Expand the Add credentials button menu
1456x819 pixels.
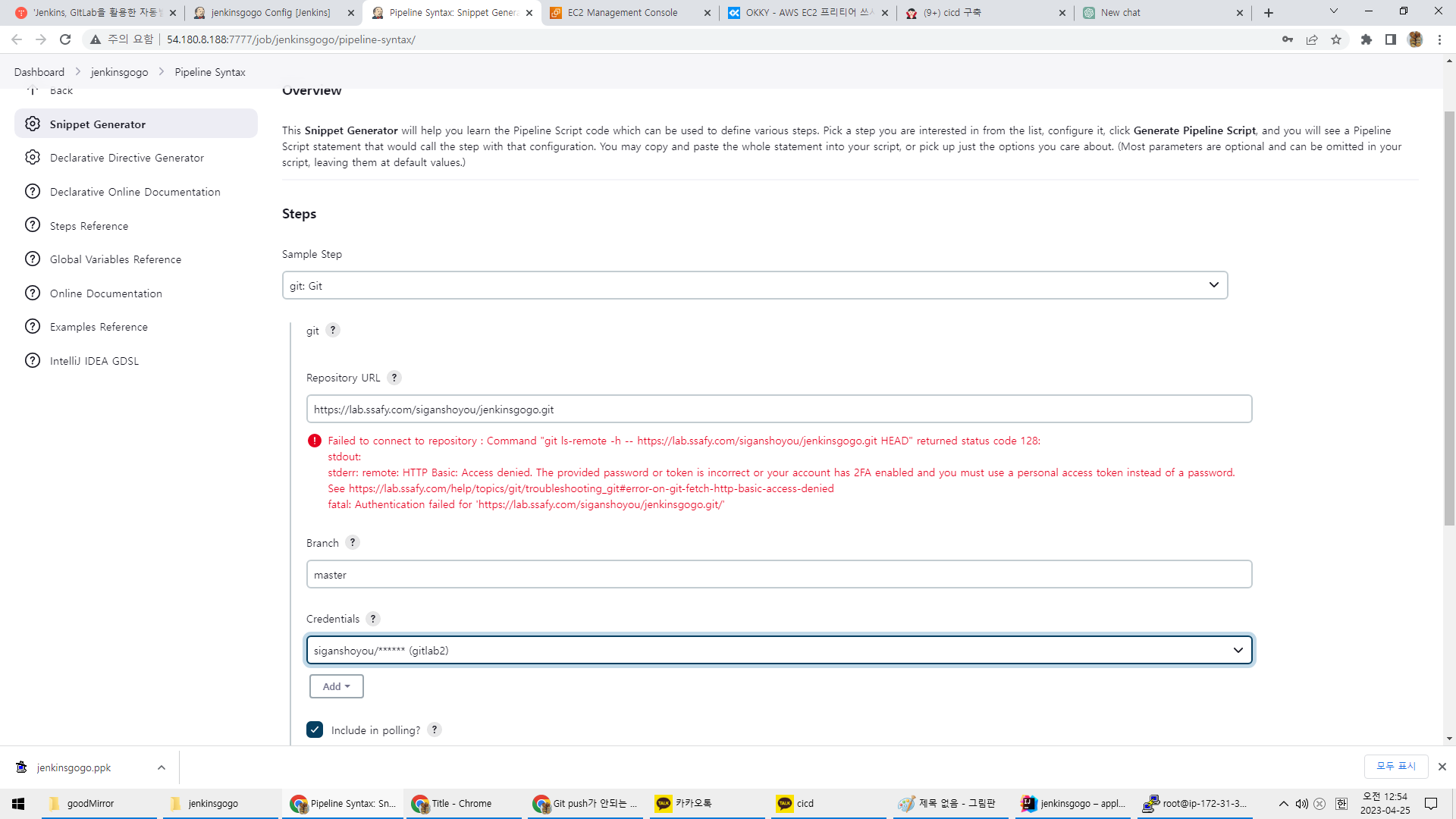tap(336, 686)
